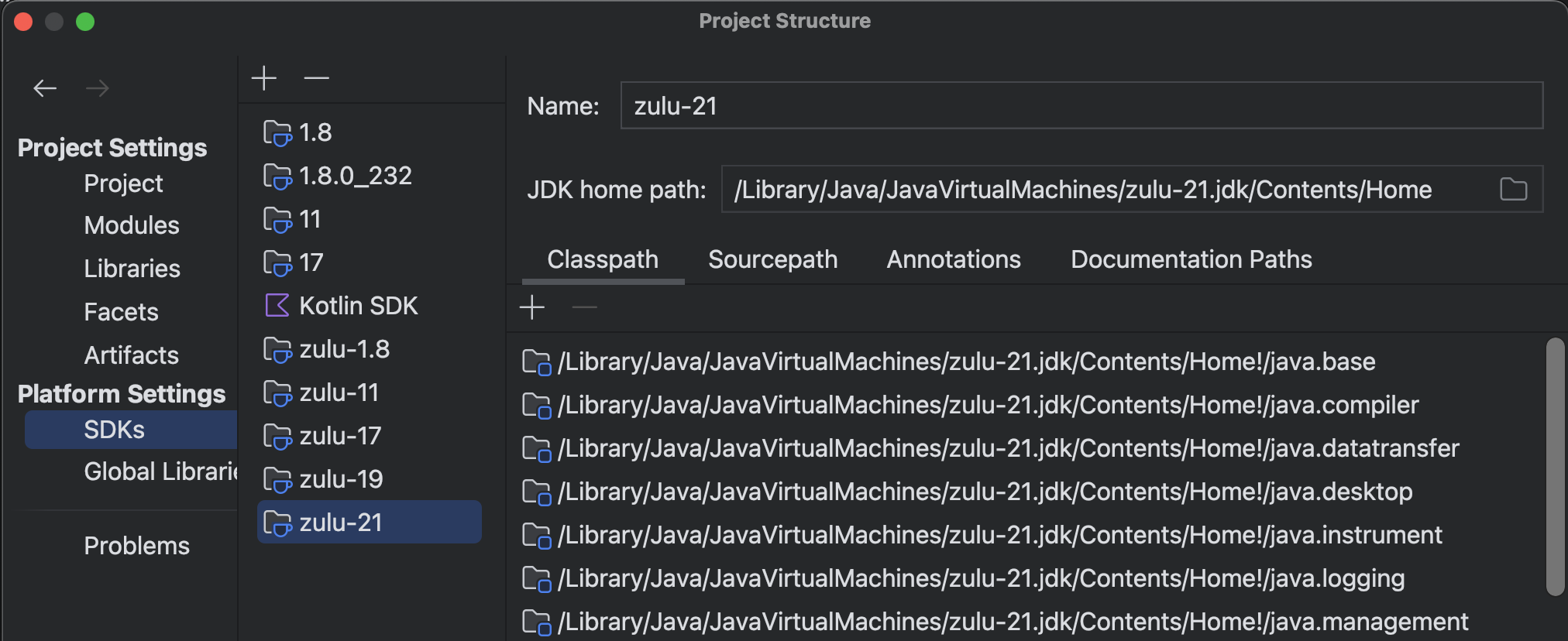Viewport: 1568px width, 641px height.
Task: Click the java.instrument entry folder icon
Action: pyautogui.click(x=536, y=536)
